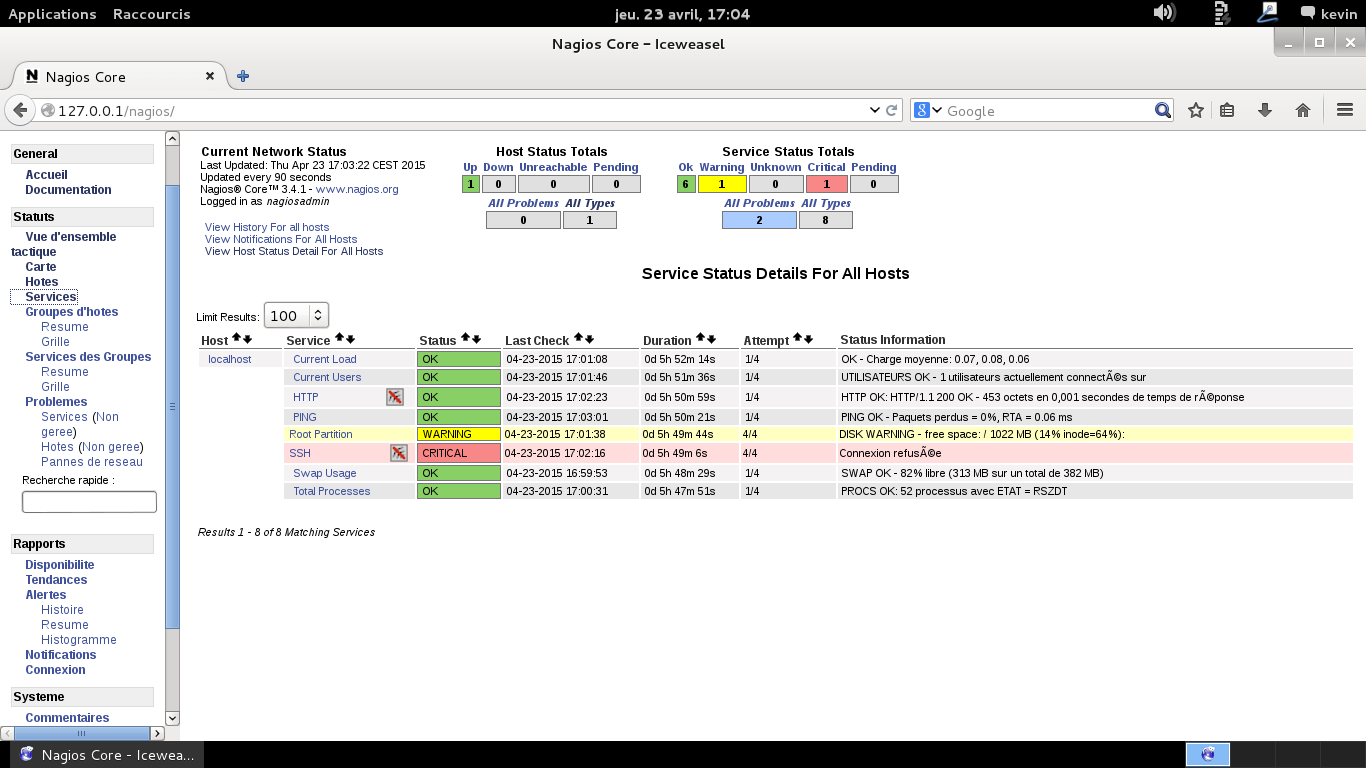Sort Attempt column descending arrow
Image resolution: width=1366 pixels, height=768 pixels.
click(x=808, y=340)
